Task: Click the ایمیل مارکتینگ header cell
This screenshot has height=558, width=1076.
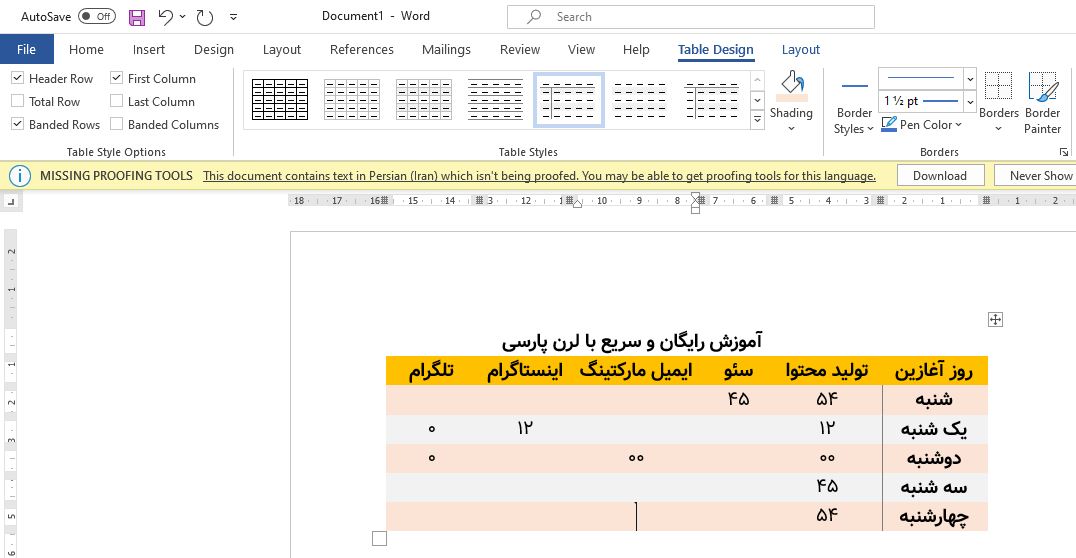Action: pos(636,371)
